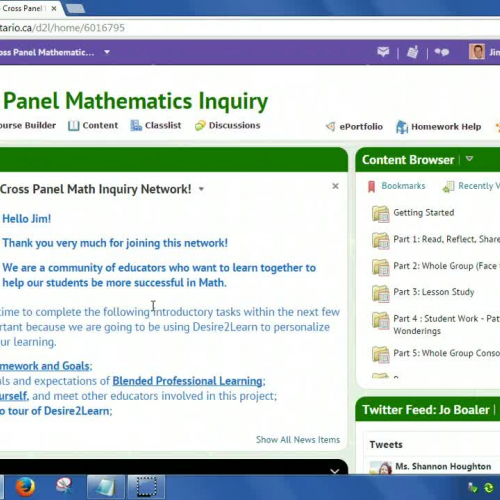Open Course Builder in navbar
Viewport: 500px width, 500px height.
28,125
